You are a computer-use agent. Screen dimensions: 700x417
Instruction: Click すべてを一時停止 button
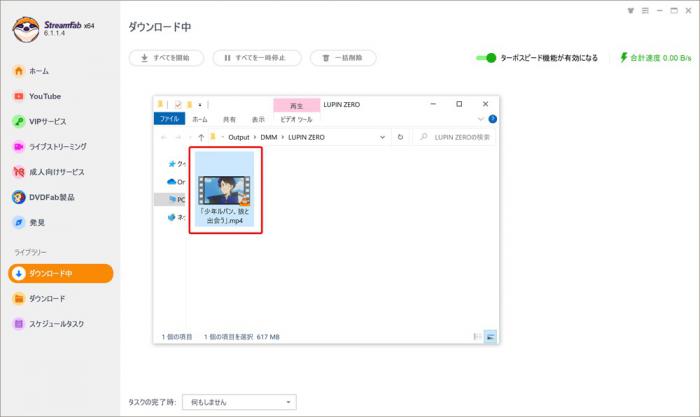coord(257,58)
